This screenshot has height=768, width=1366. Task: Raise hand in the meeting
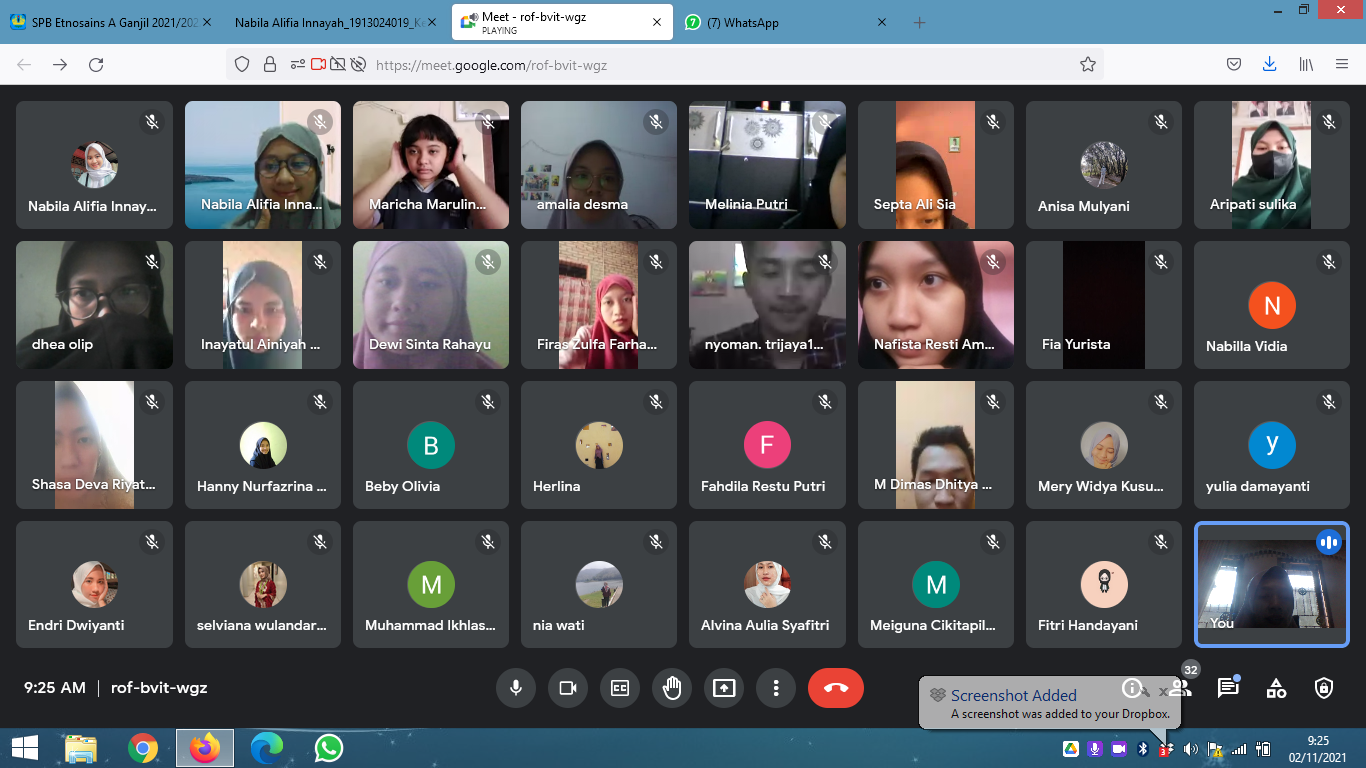(x=672, y=688)
